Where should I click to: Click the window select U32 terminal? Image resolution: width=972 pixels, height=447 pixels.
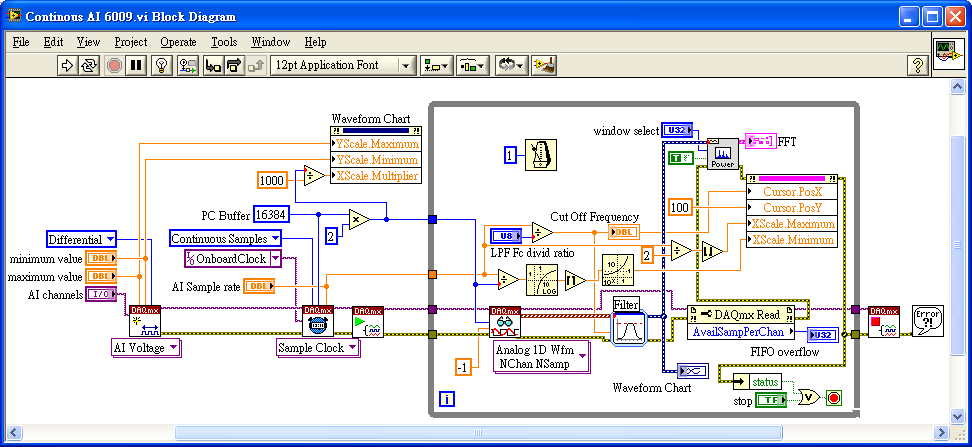tap(677, 130)
